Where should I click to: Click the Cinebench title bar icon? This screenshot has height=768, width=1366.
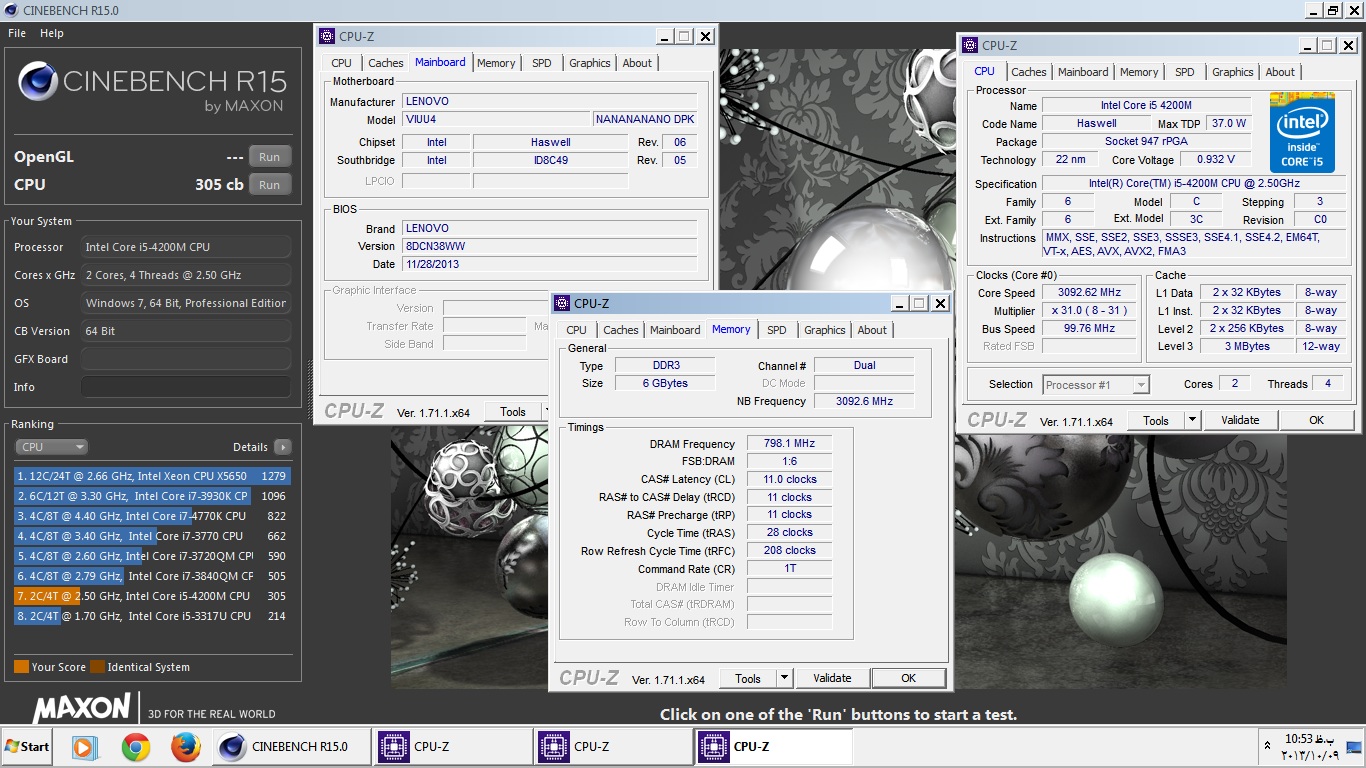(x=10, y=10)
